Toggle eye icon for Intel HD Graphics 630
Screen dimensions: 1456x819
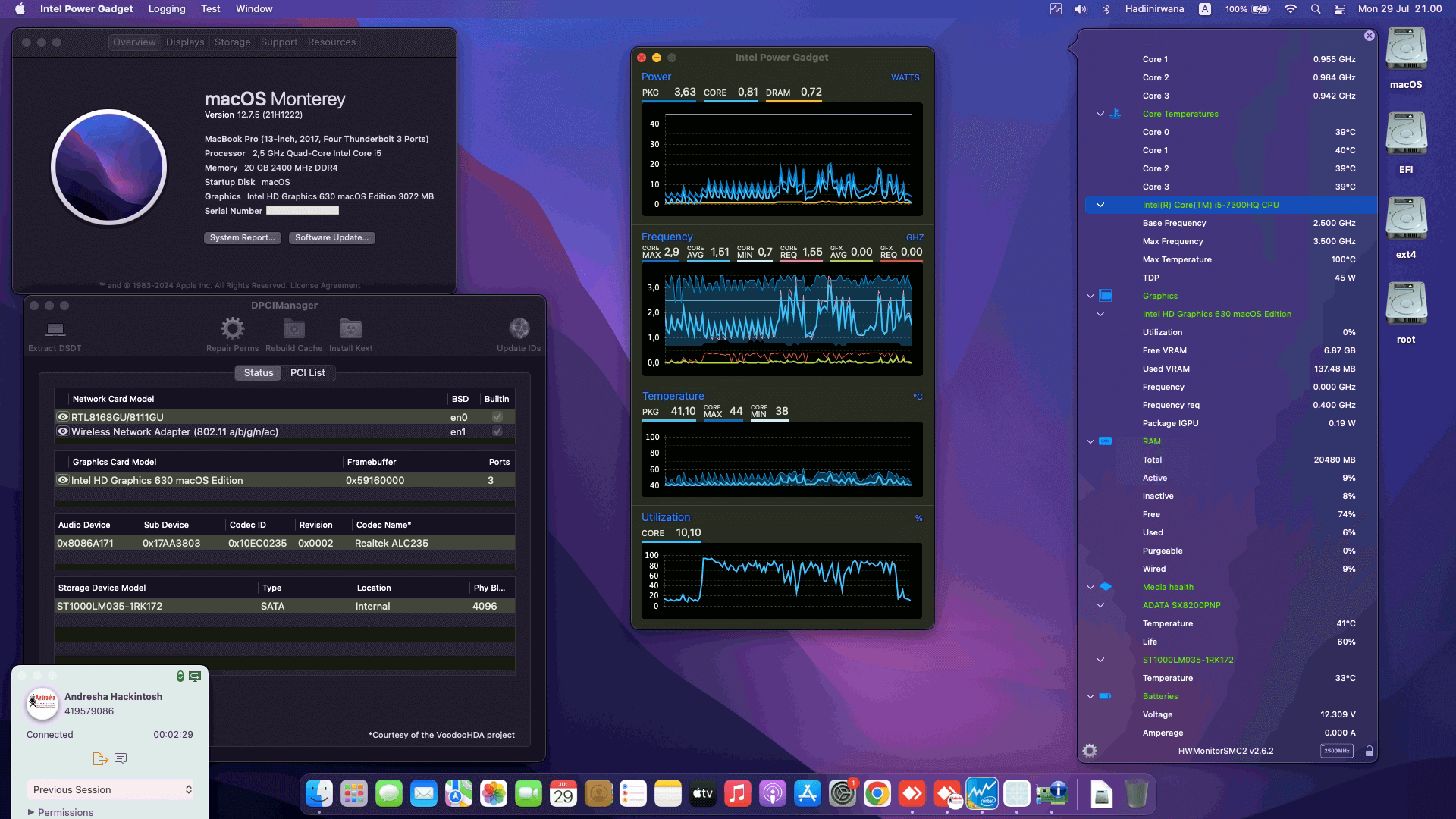tap(63, 480)
